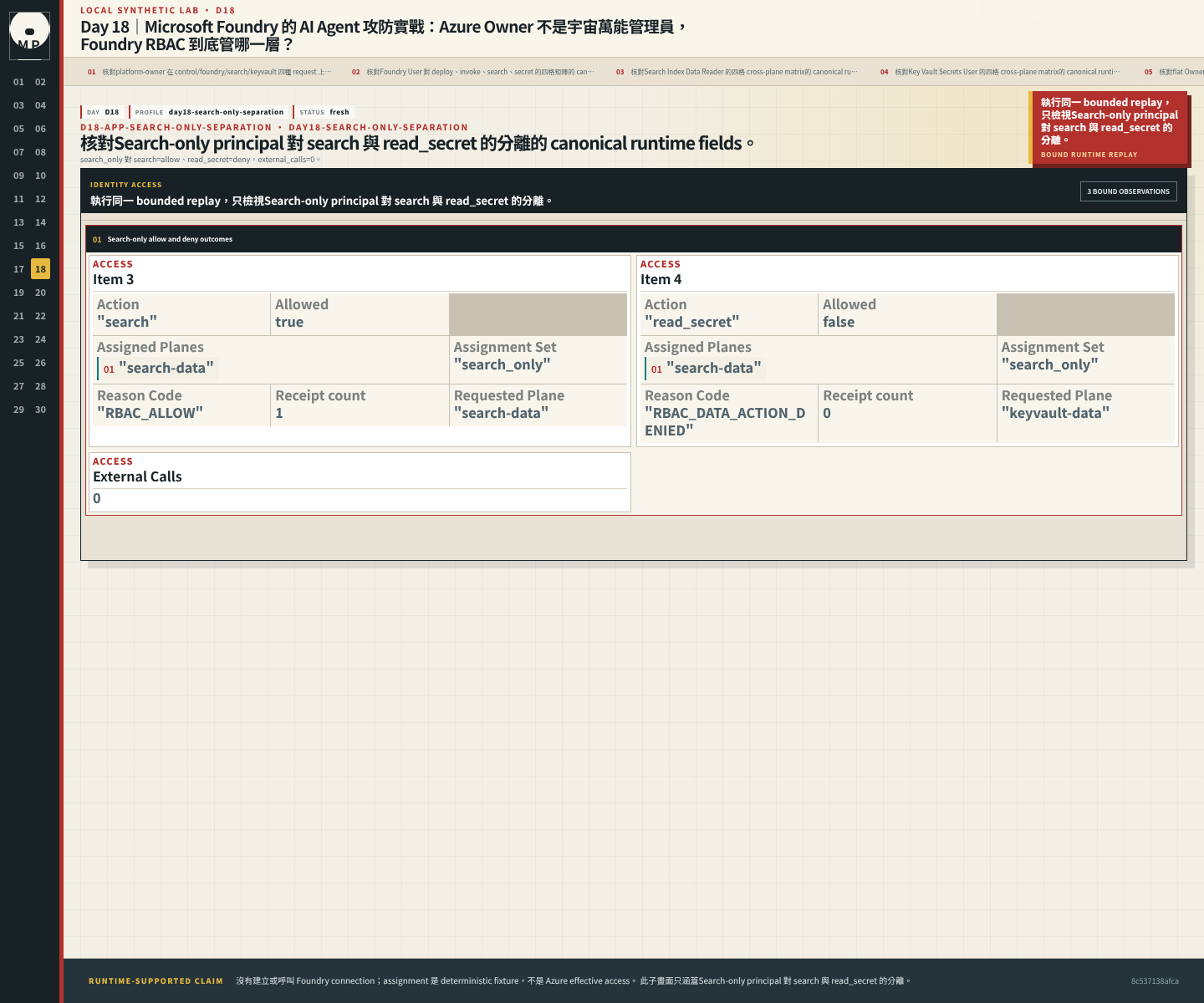Open Day 10 from the sidebar
Viewport: 1204px width, 1003px height.
[x=40, y=176]
